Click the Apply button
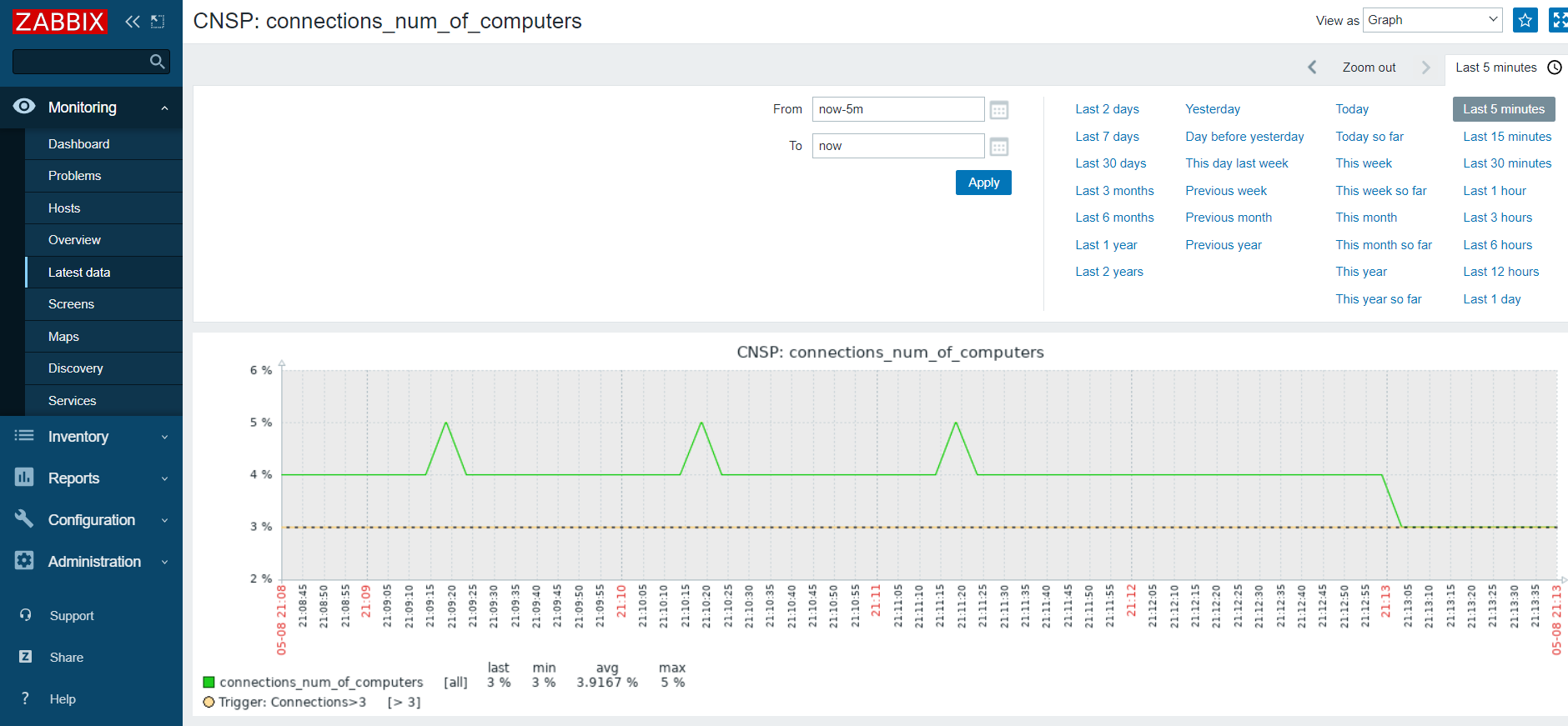This screenshot has width=1568, height=726. pyautogui.click(x=983, y=183)
